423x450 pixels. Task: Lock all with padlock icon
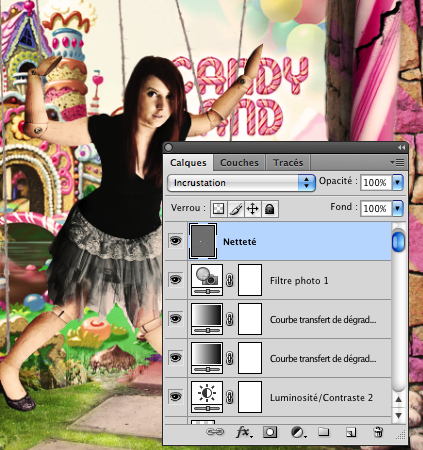270,209
